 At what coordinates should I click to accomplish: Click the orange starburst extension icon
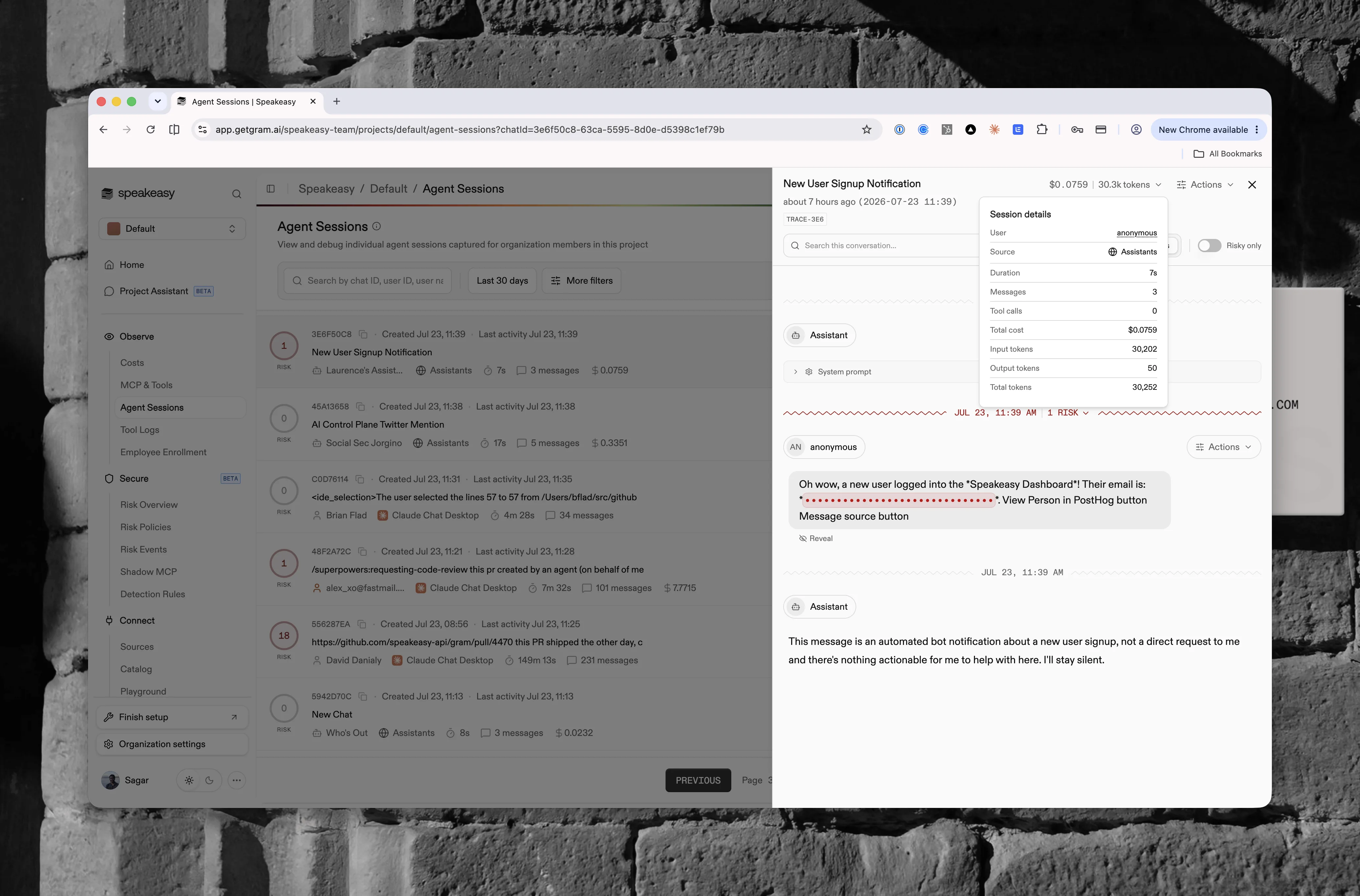[x=994, y=130]
